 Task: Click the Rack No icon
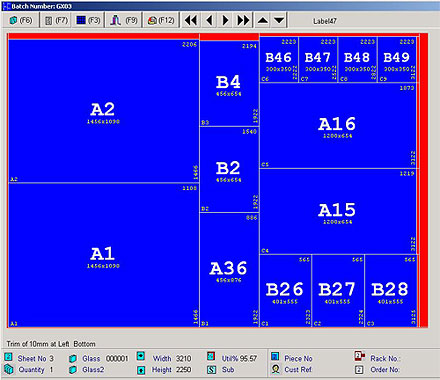359,356
